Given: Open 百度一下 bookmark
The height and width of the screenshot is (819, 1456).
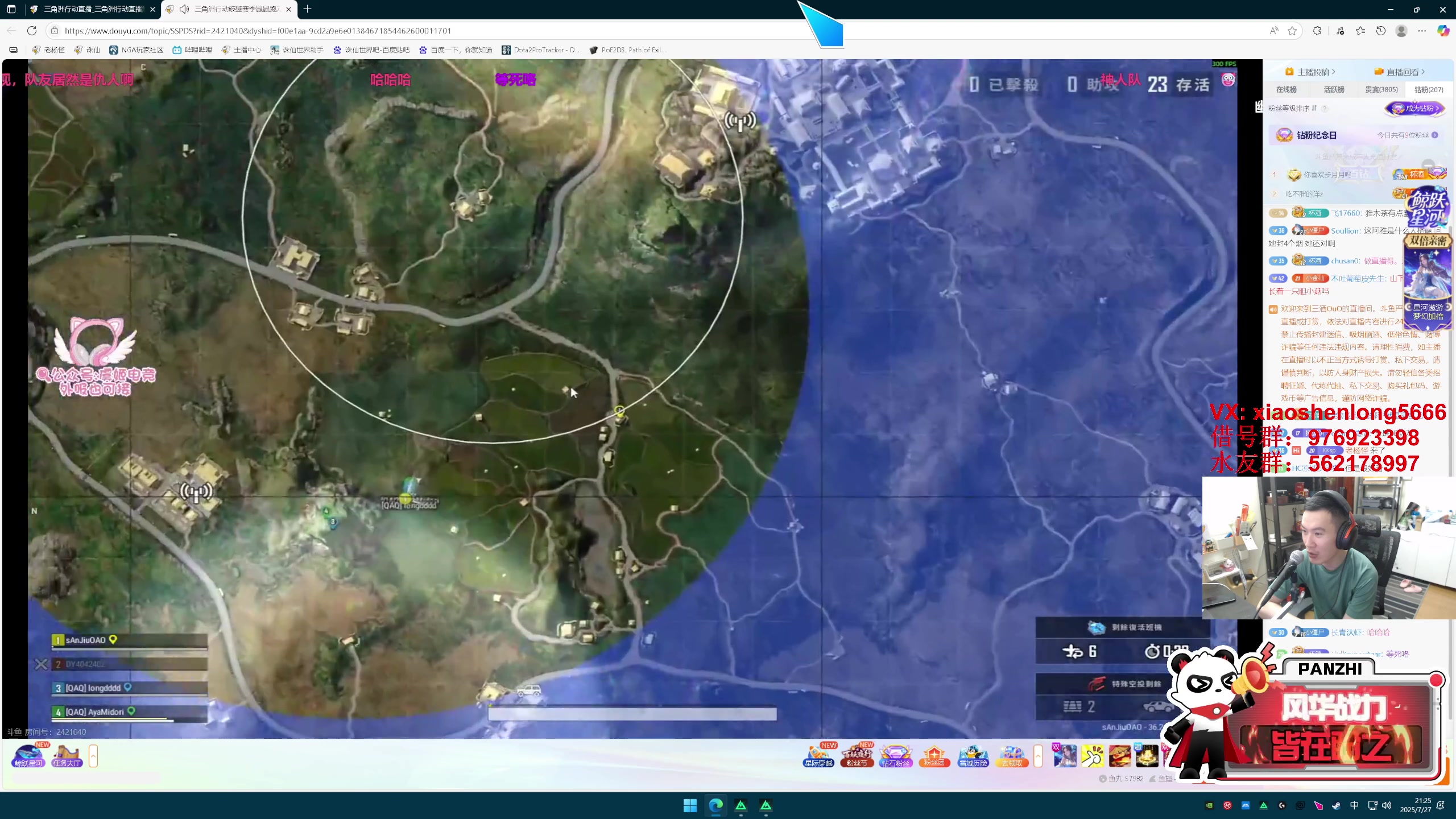Looking at the screenshot, I should 456,50.
